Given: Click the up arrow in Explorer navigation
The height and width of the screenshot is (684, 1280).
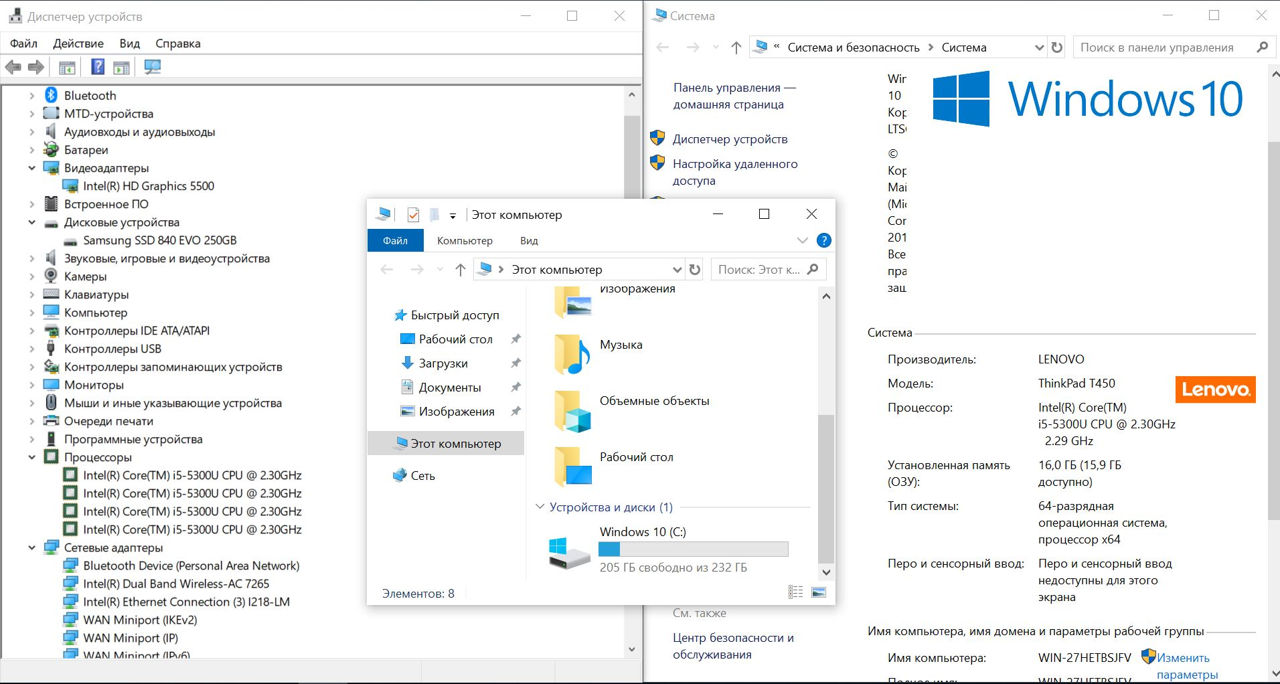Looking at the screenshot, I should pyautogui.click(x=460, y=270).
